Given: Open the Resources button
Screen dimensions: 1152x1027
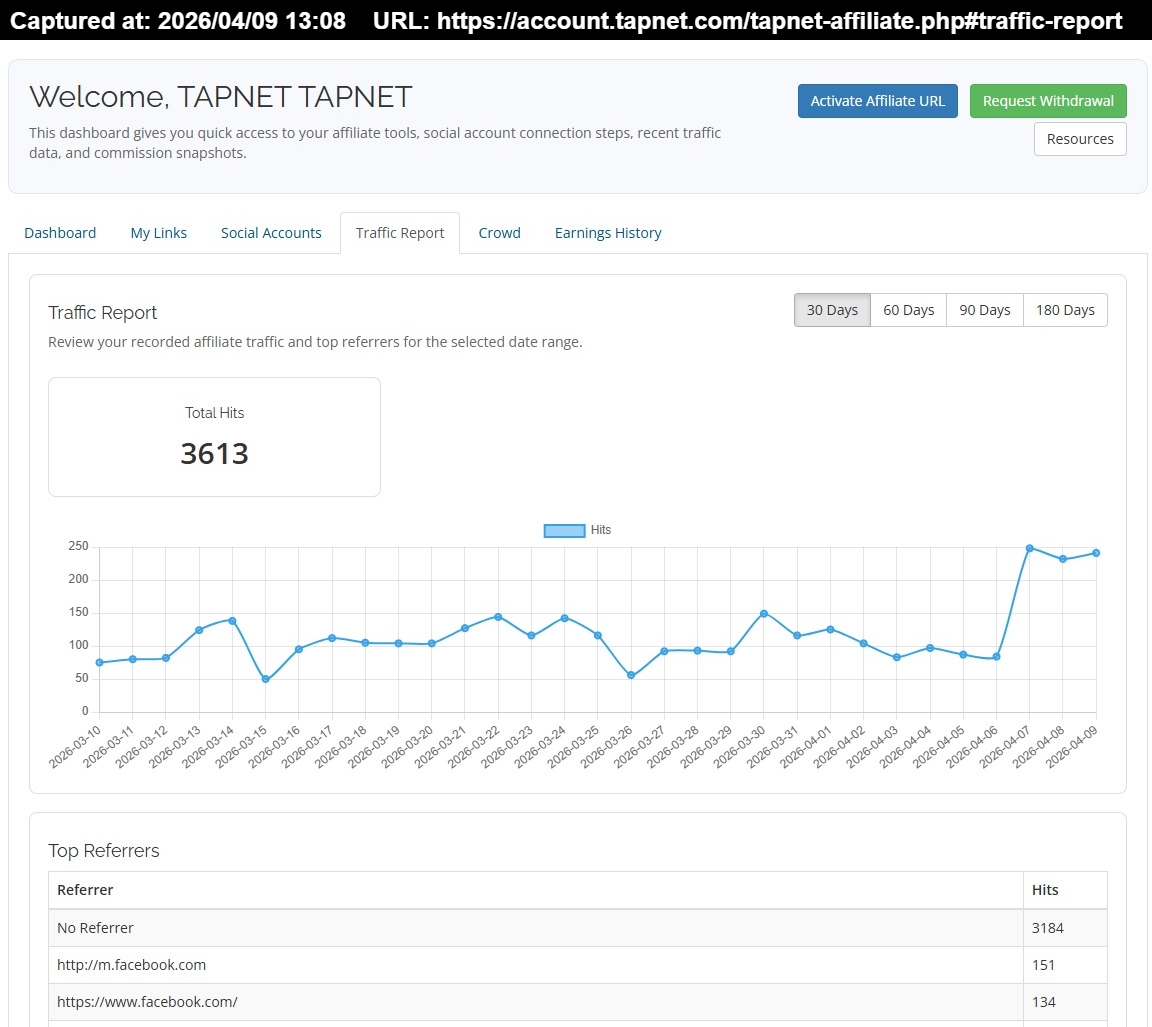Looking at the screenshot, I should pos(1079,139).
